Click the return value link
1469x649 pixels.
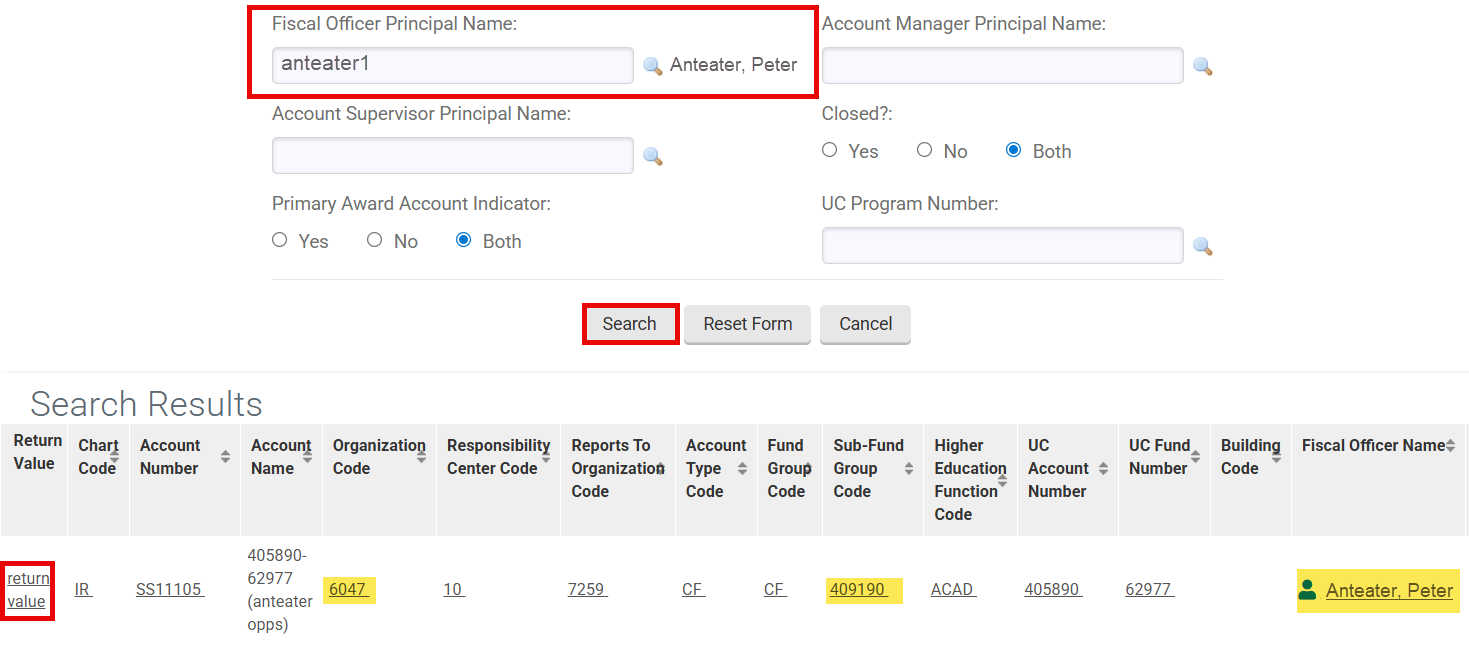pyautogui.click(x=28, y=590)
